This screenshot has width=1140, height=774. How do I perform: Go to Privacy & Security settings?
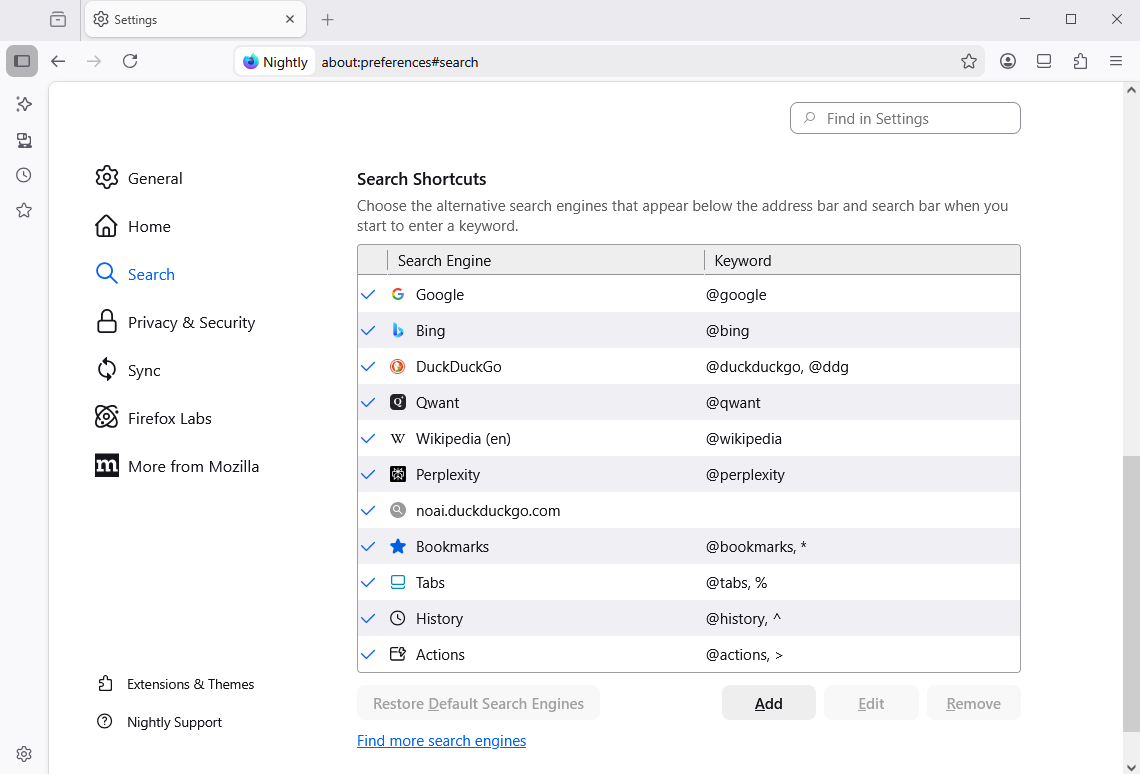tap(191, 322)
